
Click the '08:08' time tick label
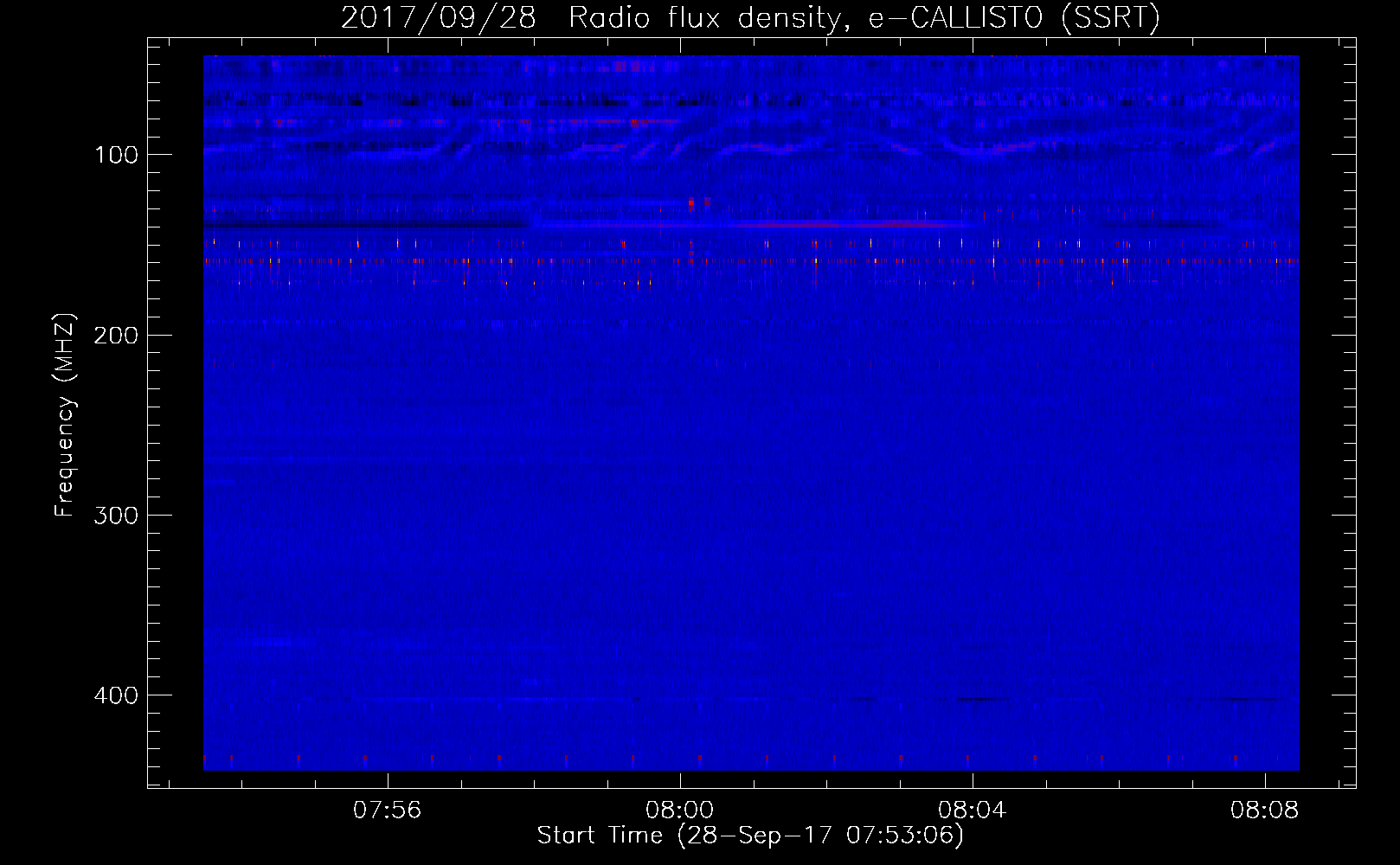[1265, 810]
